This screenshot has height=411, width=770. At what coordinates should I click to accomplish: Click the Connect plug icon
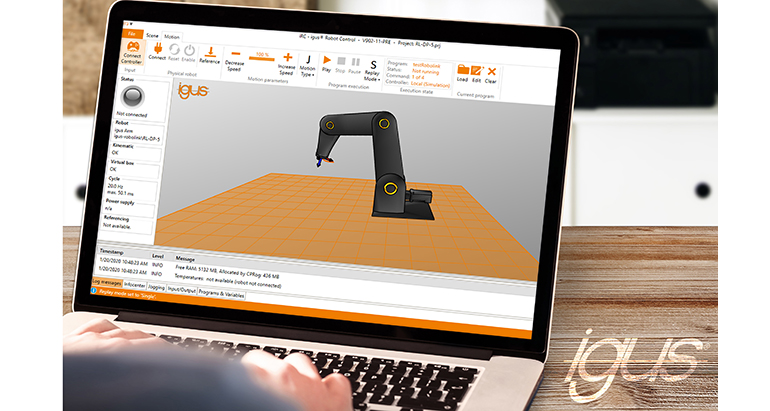(x=158, y=48)
